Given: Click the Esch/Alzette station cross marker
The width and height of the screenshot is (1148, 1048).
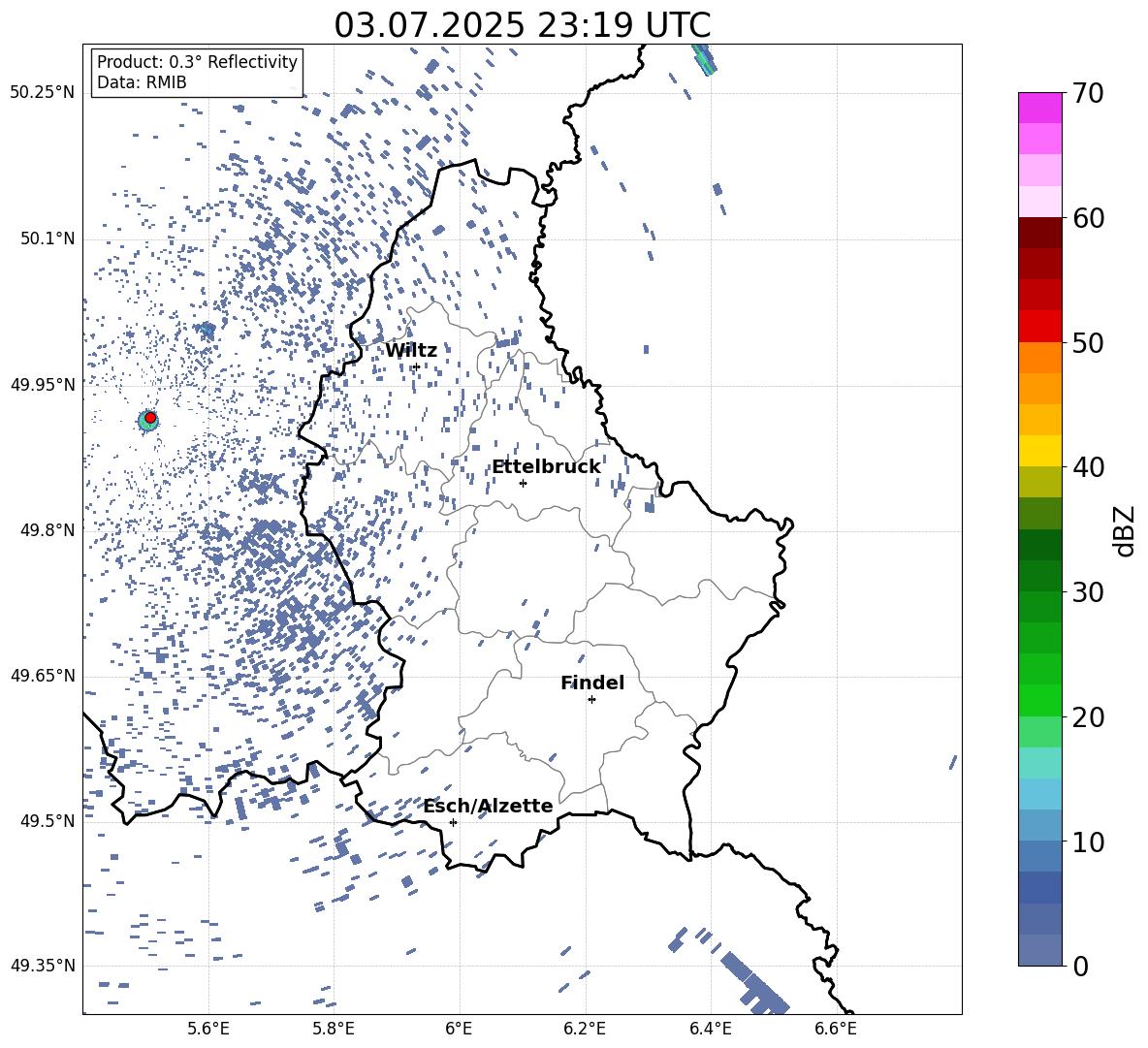Looking at the screenshot, I should (453, 822).
